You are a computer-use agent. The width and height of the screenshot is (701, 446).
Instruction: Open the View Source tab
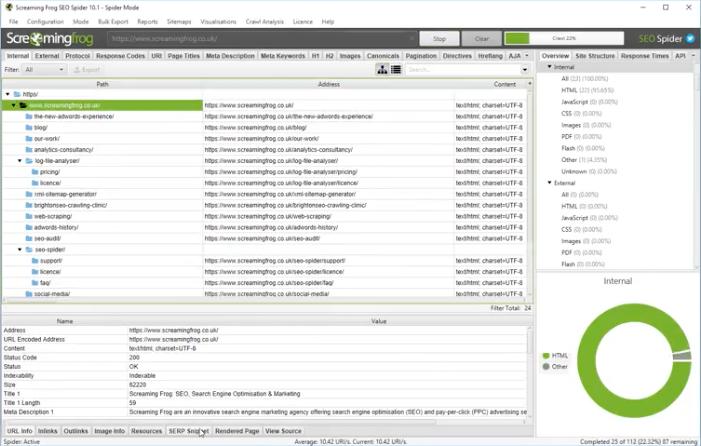click(283, 431)
